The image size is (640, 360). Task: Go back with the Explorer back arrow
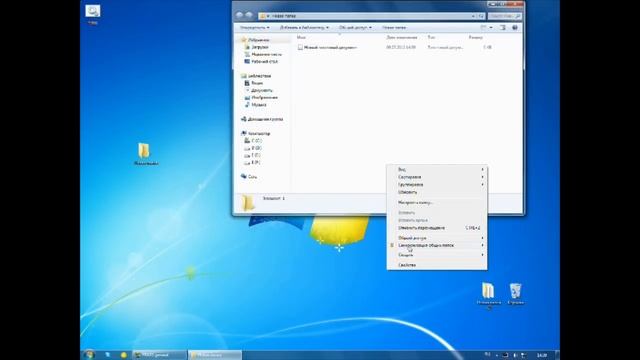click(240, 16)
